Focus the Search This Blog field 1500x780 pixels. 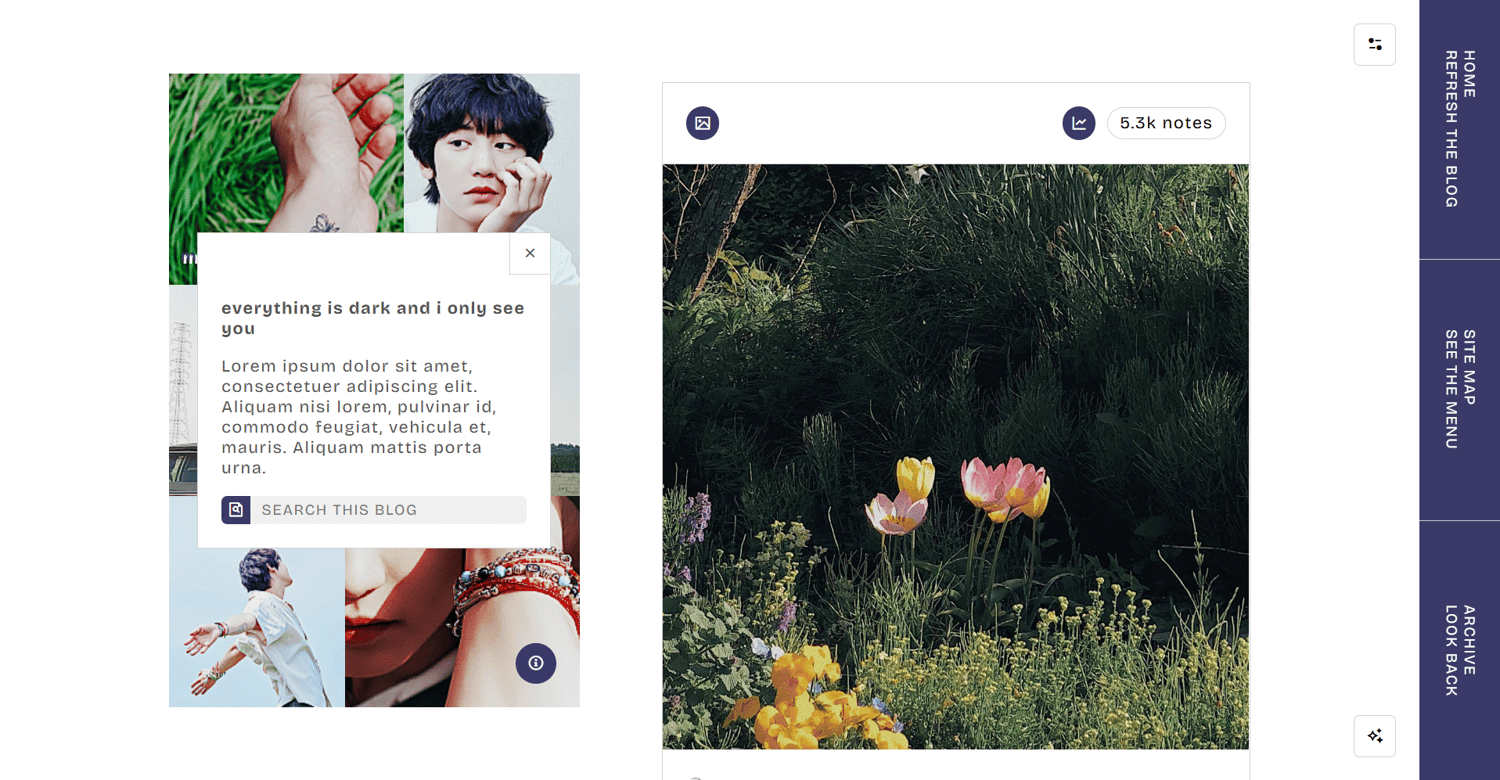tap(388, 510)
